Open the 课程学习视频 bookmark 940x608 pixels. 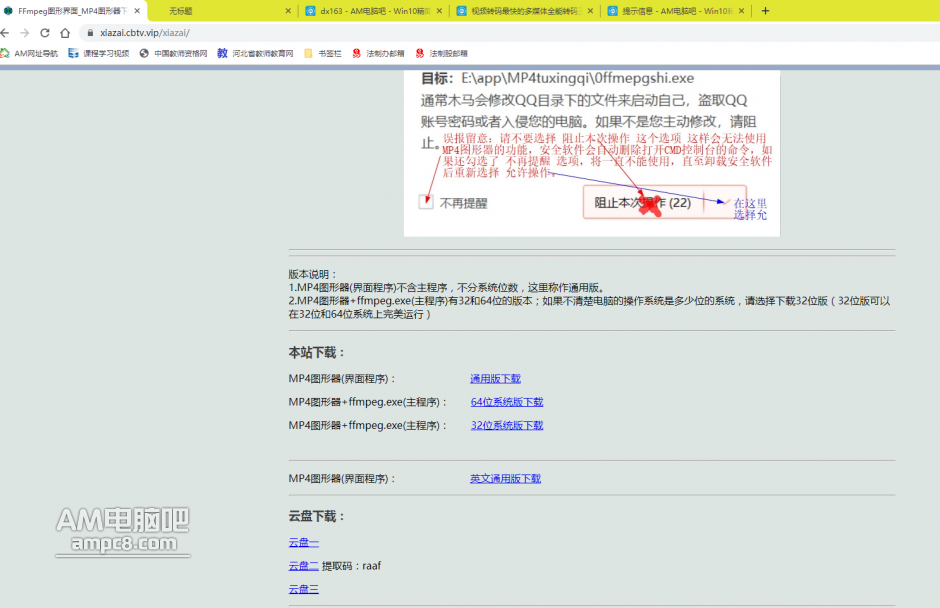(98, 53)
